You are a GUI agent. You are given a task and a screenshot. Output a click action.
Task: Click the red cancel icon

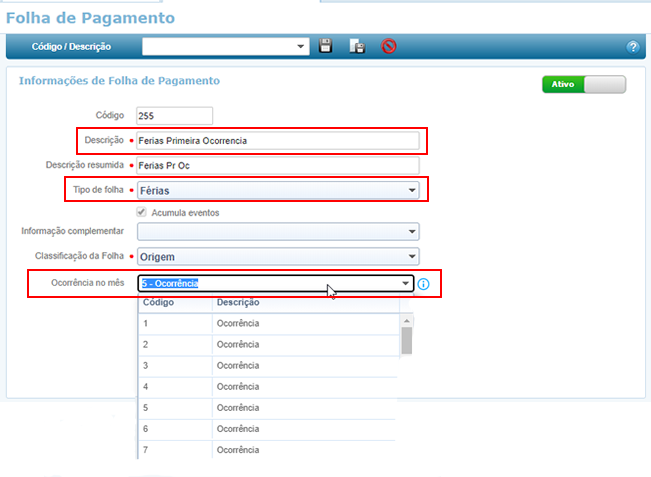pyautogui.click(x=389, y=46)
